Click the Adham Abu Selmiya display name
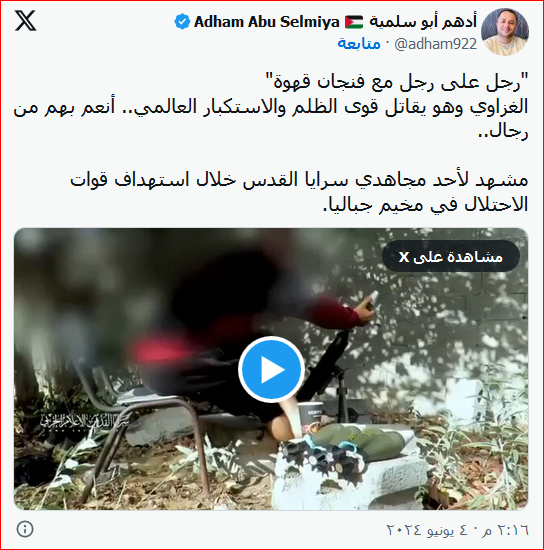Viewport: 544px width, 550px height. [267, 22]
